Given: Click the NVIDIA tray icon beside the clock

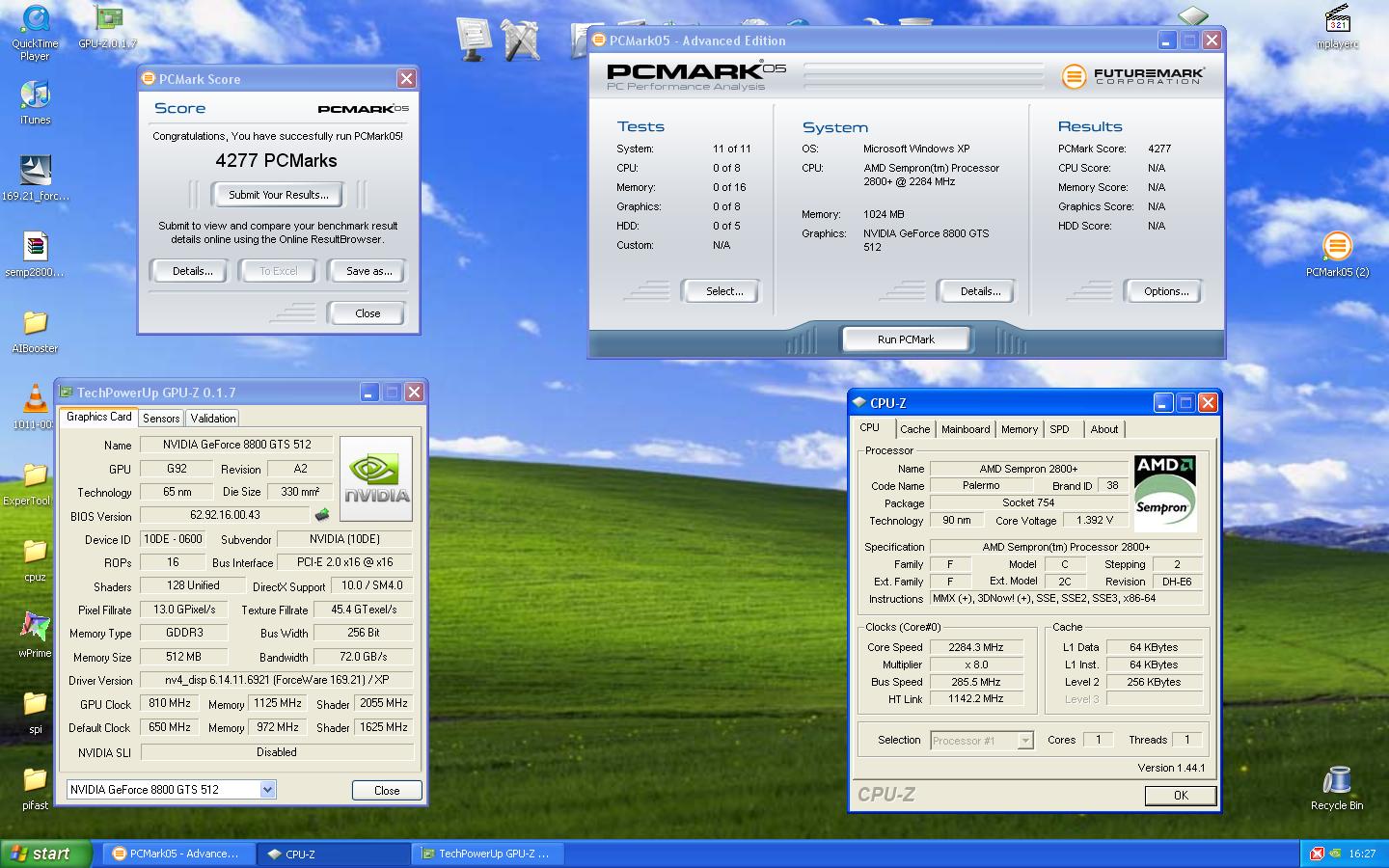Looking at the screenshot, I should [1335, 854].
